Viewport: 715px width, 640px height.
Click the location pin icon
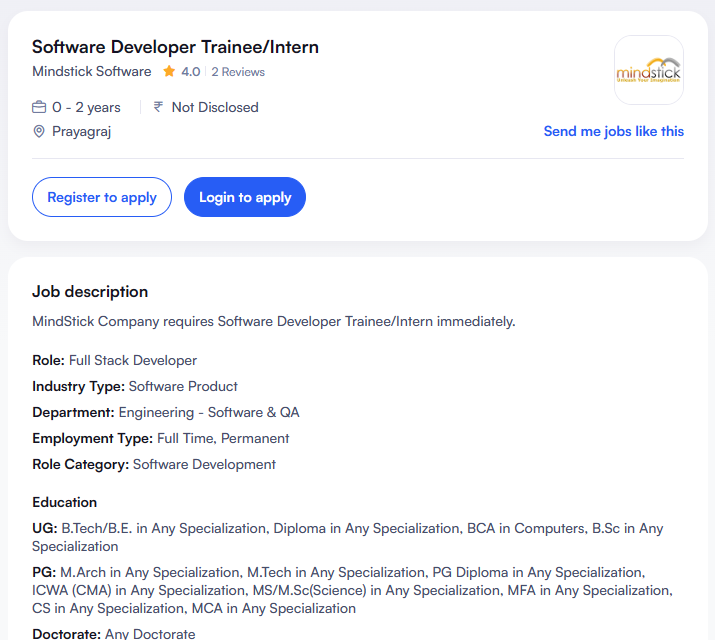coord(39,131)
